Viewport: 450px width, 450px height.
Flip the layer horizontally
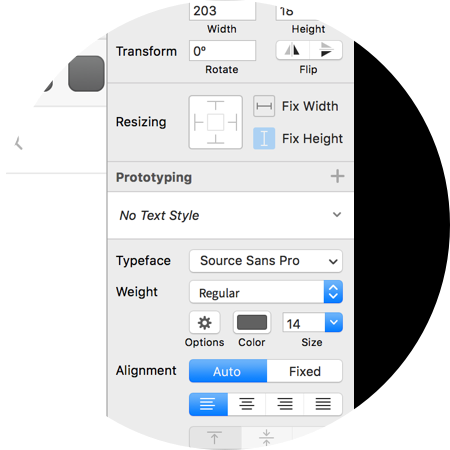(292, 50)
